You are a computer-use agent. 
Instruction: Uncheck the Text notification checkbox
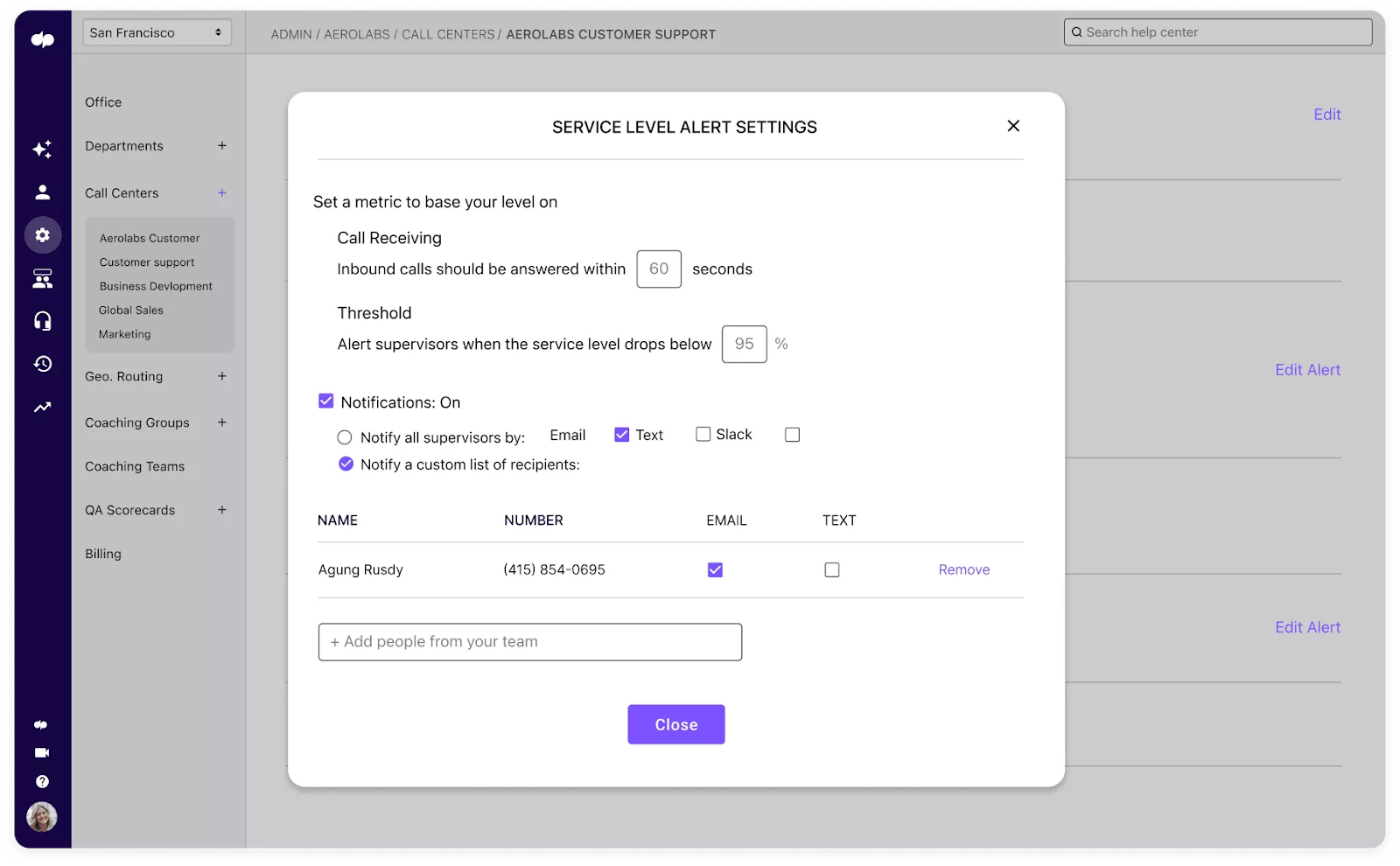pyautogui.click(x=621, y=434)
